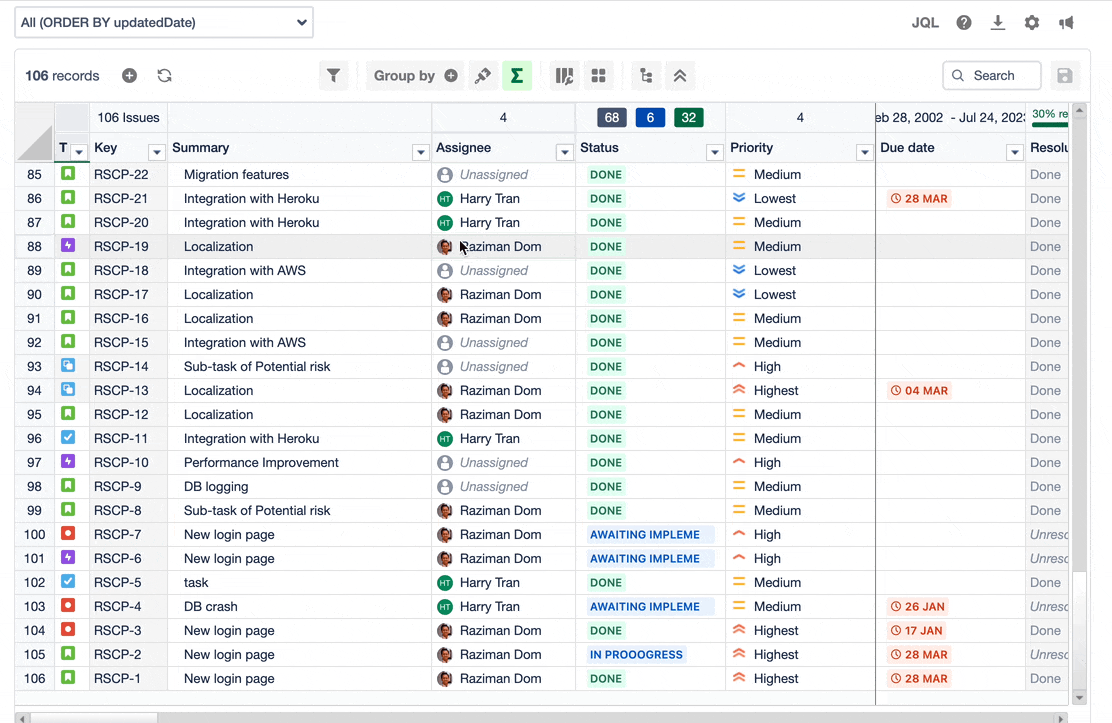Image resolution: width=1112 pixels, height=723 pixels.
Task: Click inside the Search field
Action: (x=991, y=75)
